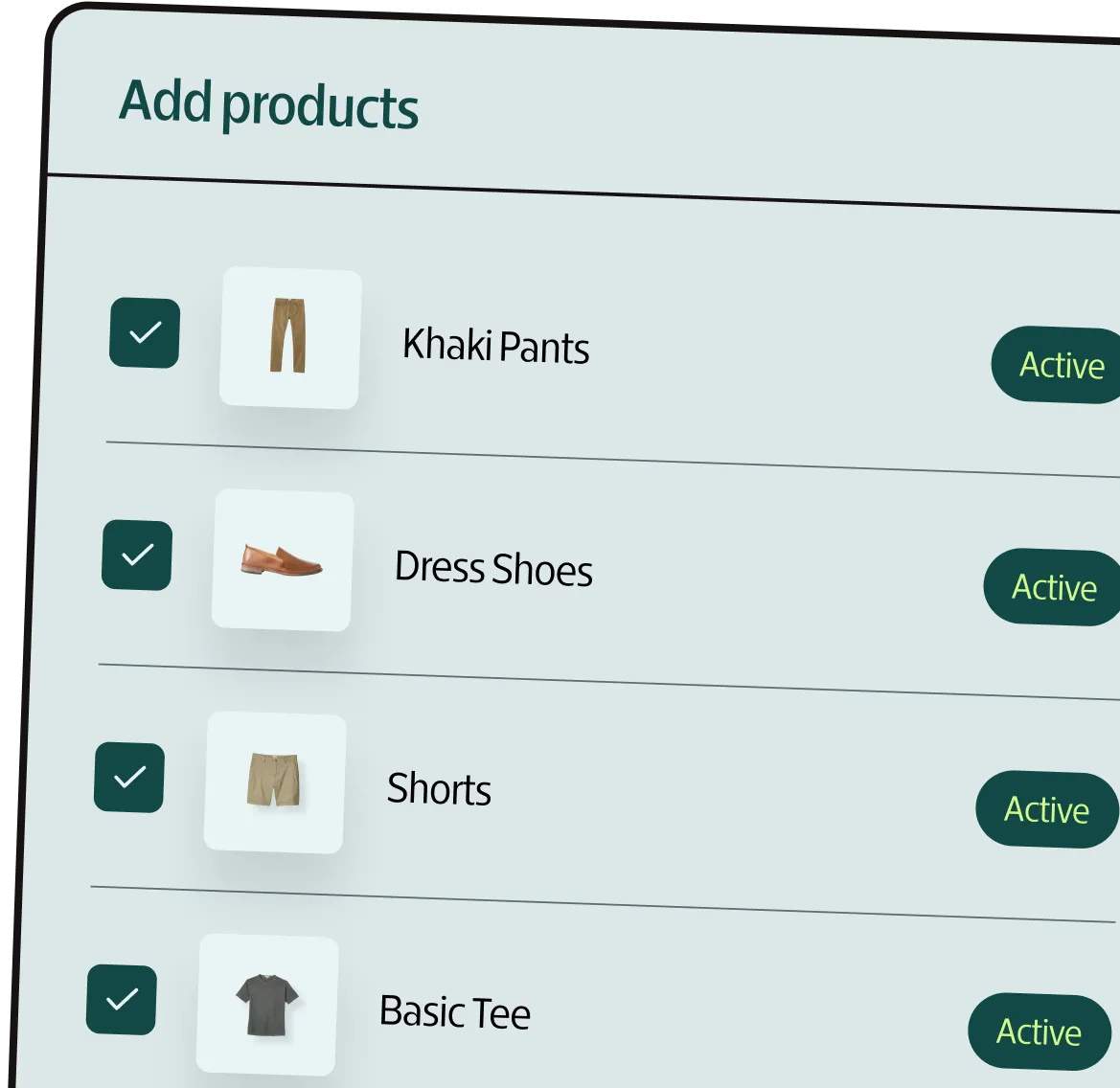
Task: Click the Active badge next to Basic Tee
Action: click(1039, 1032)
